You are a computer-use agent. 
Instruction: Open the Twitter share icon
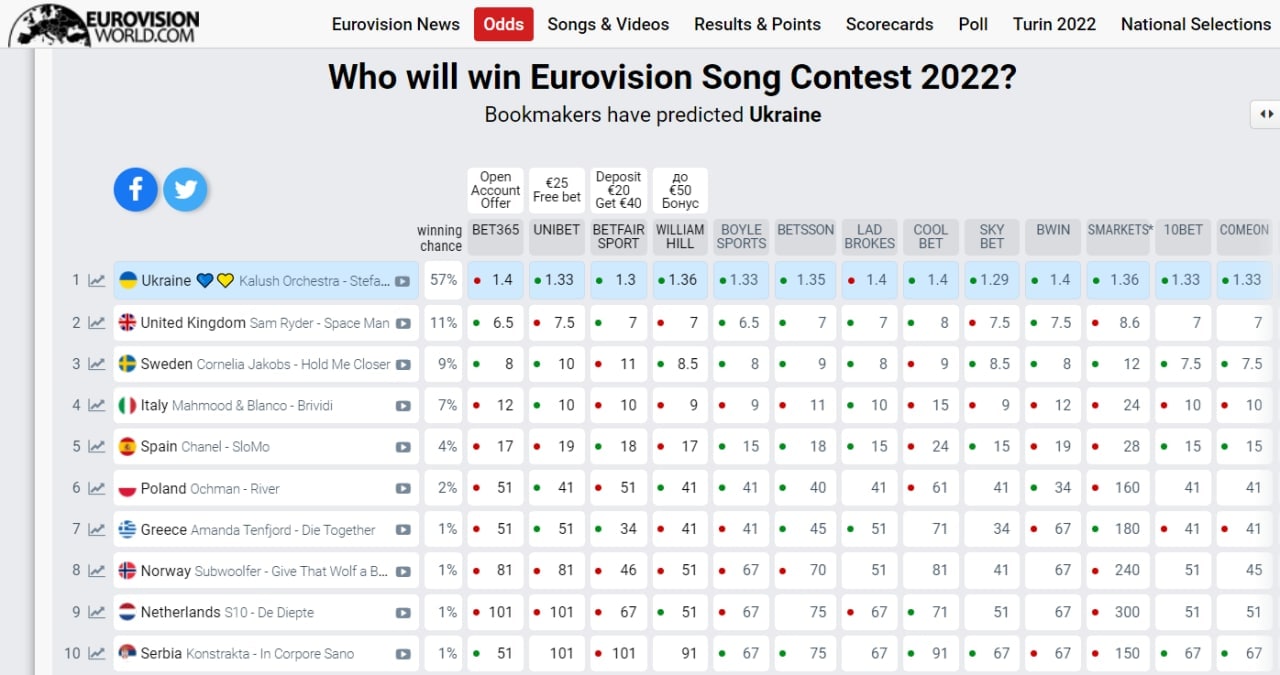pyautogui.click(x=185, y=189)
